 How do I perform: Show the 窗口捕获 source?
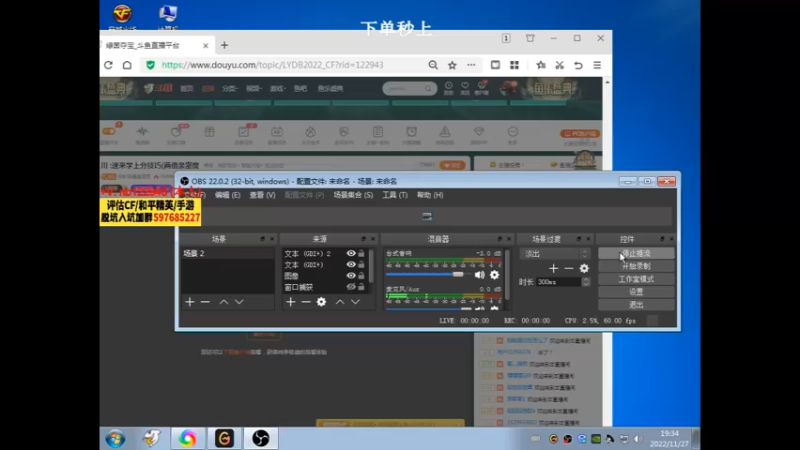tap(351, 287)
